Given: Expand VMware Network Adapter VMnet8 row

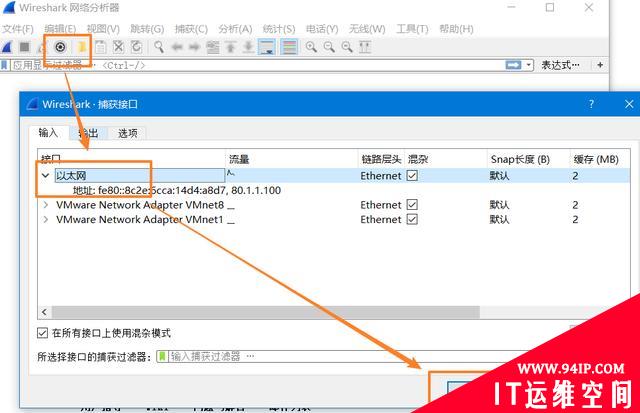Looking at the screenshot, I should pyautogui.click(x=46, y=204).
